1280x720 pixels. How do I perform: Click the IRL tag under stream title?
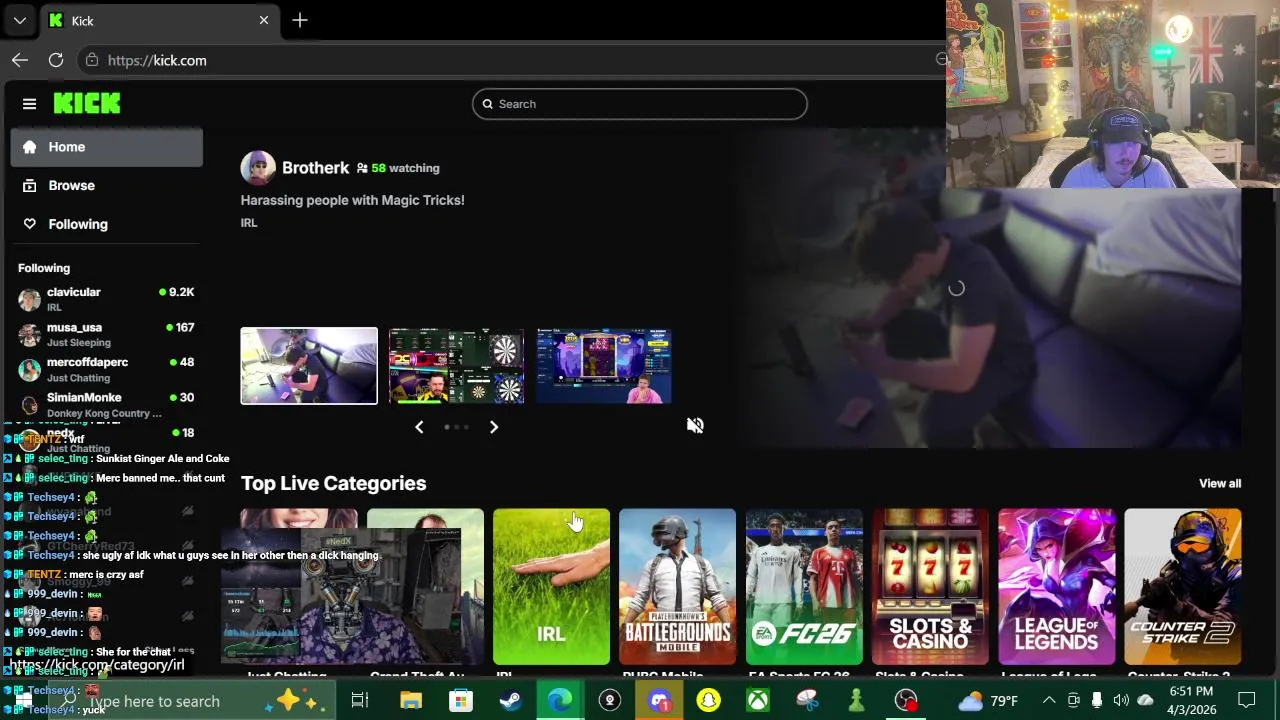249,223
